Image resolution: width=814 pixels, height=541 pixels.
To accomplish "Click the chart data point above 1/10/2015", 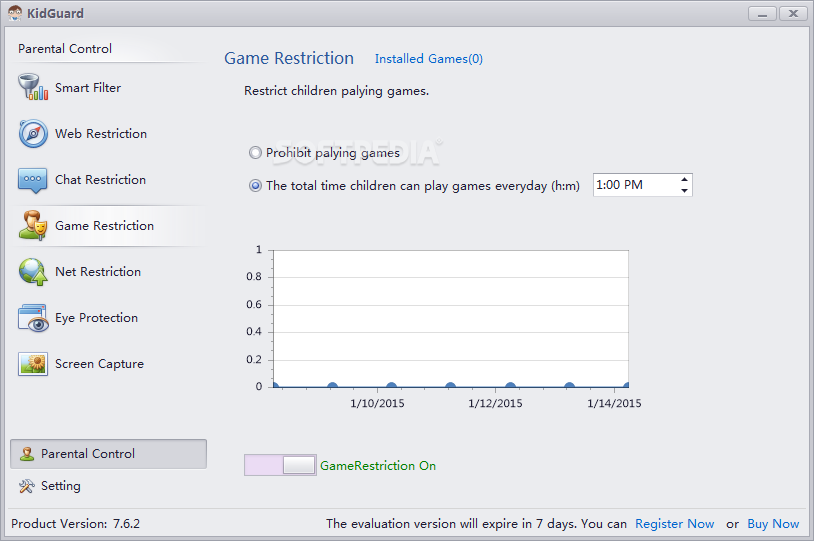I will (391, 386).
